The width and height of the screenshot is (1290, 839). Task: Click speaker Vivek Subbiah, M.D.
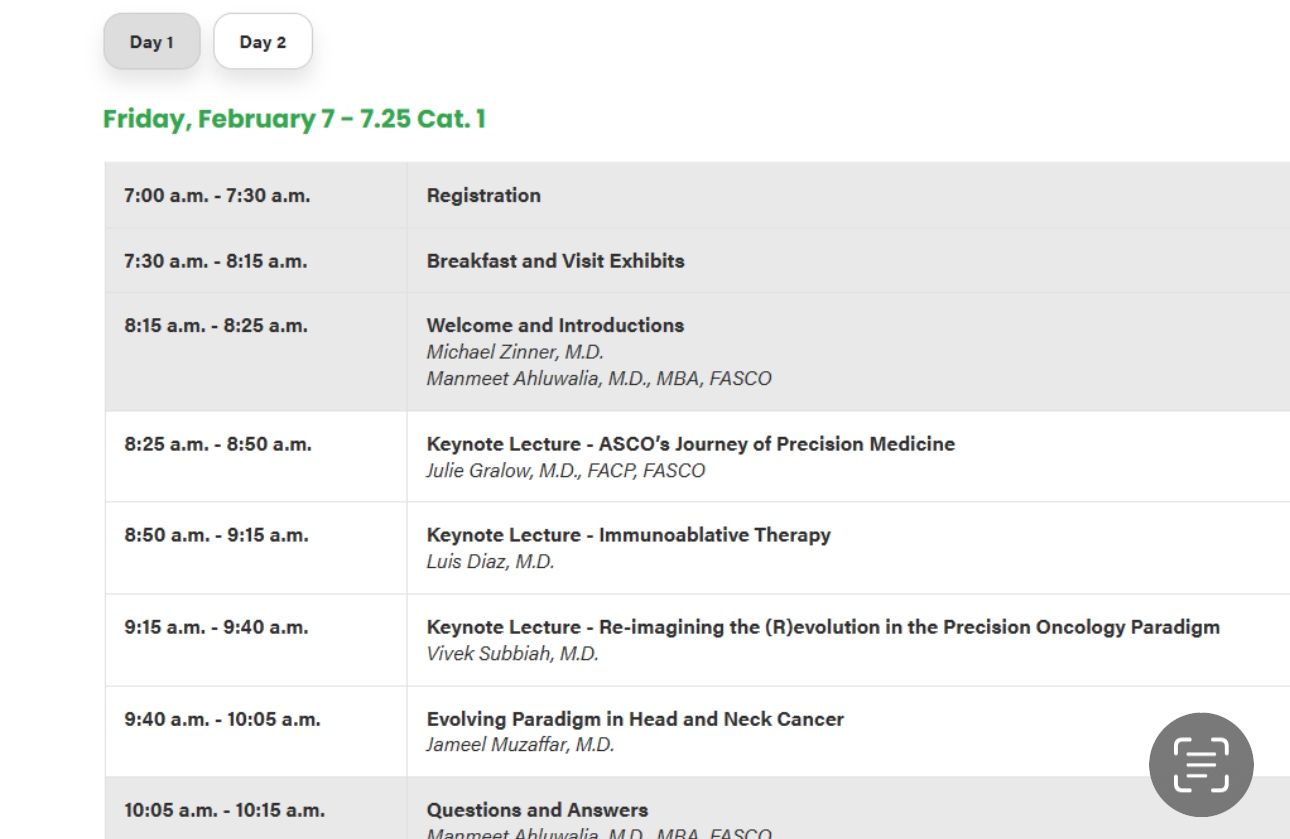(512, 654)
